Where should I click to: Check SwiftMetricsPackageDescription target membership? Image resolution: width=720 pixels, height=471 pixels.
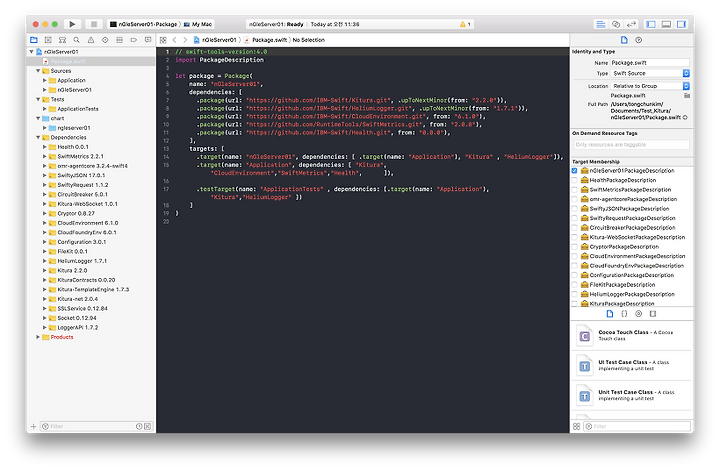574,190
